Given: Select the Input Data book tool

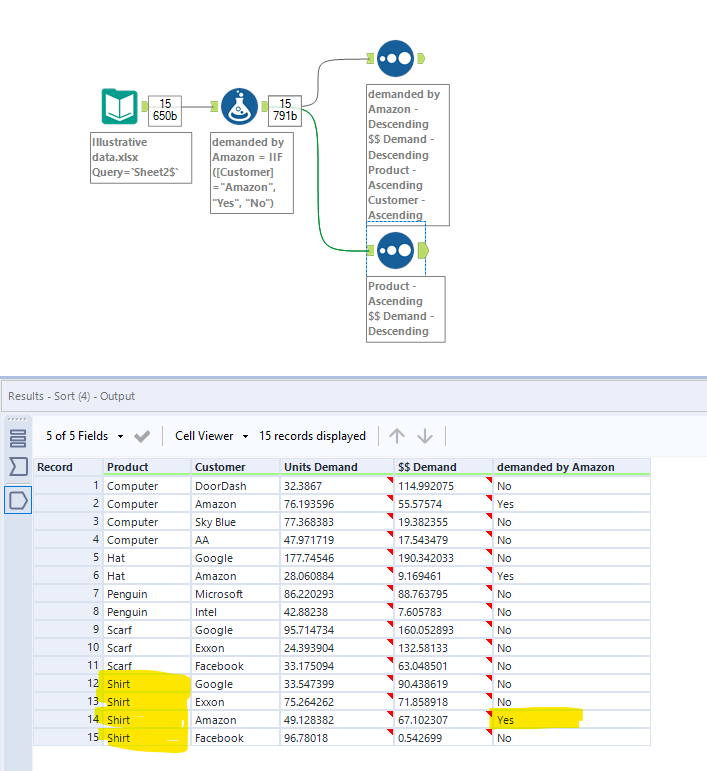Looking at the screenshot, I should coord(119,106).
